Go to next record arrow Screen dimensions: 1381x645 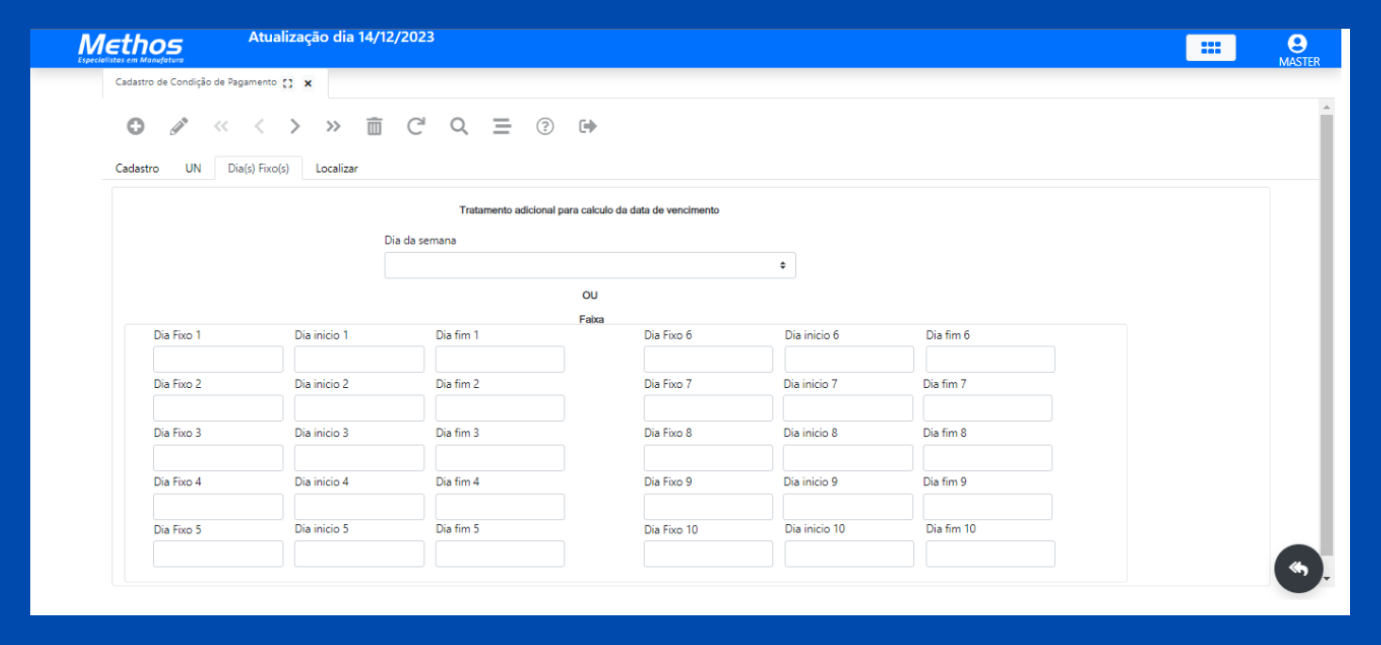pos(295,126)
